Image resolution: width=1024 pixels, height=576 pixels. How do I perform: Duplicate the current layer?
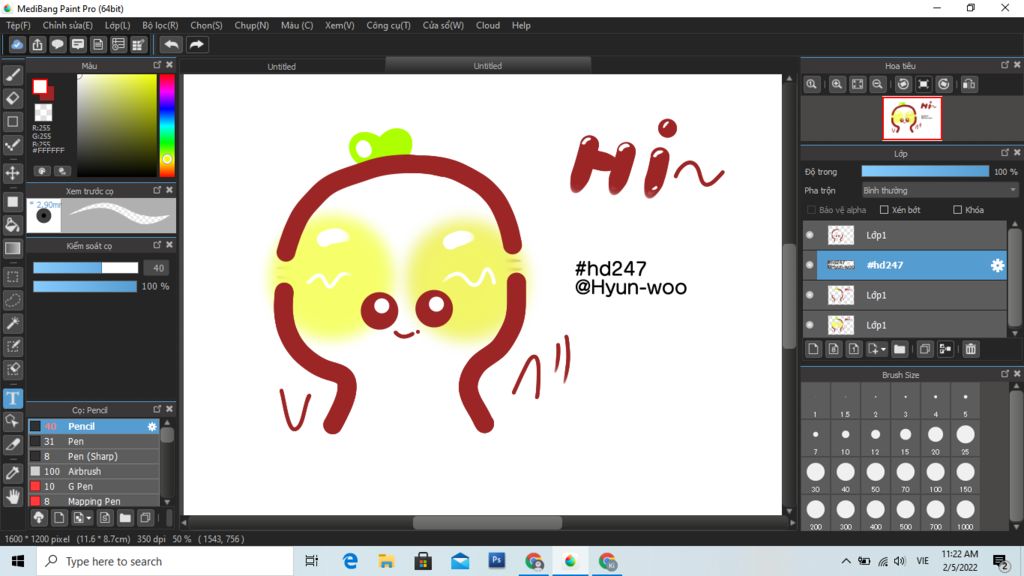click(x=924, y=349)
